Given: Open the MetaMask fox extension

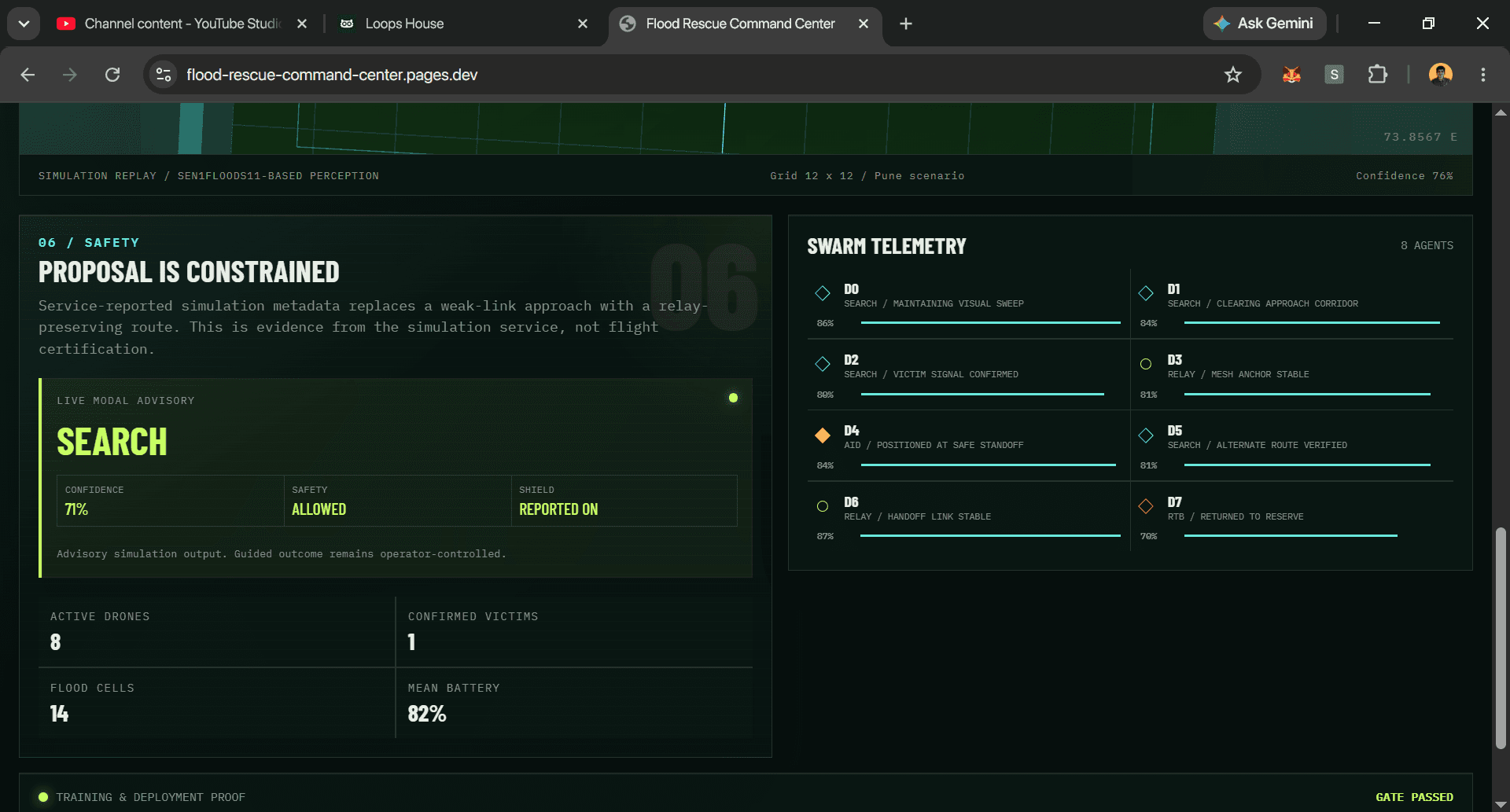Looking at the screenshot, I should pos(1291,75).
